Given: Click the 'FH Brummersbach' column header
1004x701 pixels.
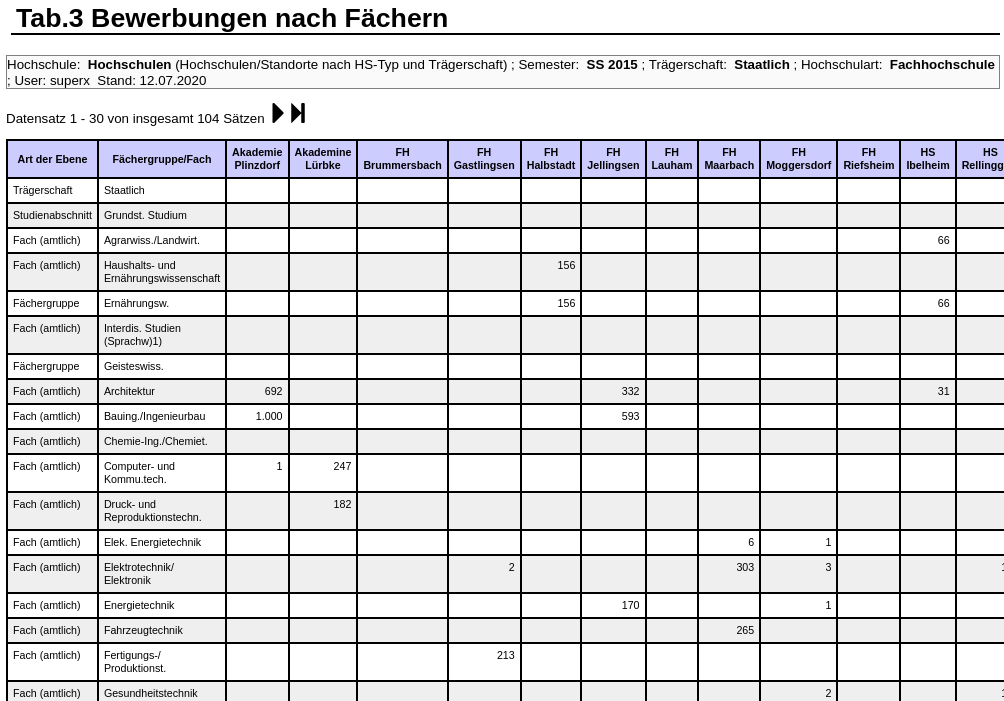Looking at the screenshot, I should click(402, 159).
